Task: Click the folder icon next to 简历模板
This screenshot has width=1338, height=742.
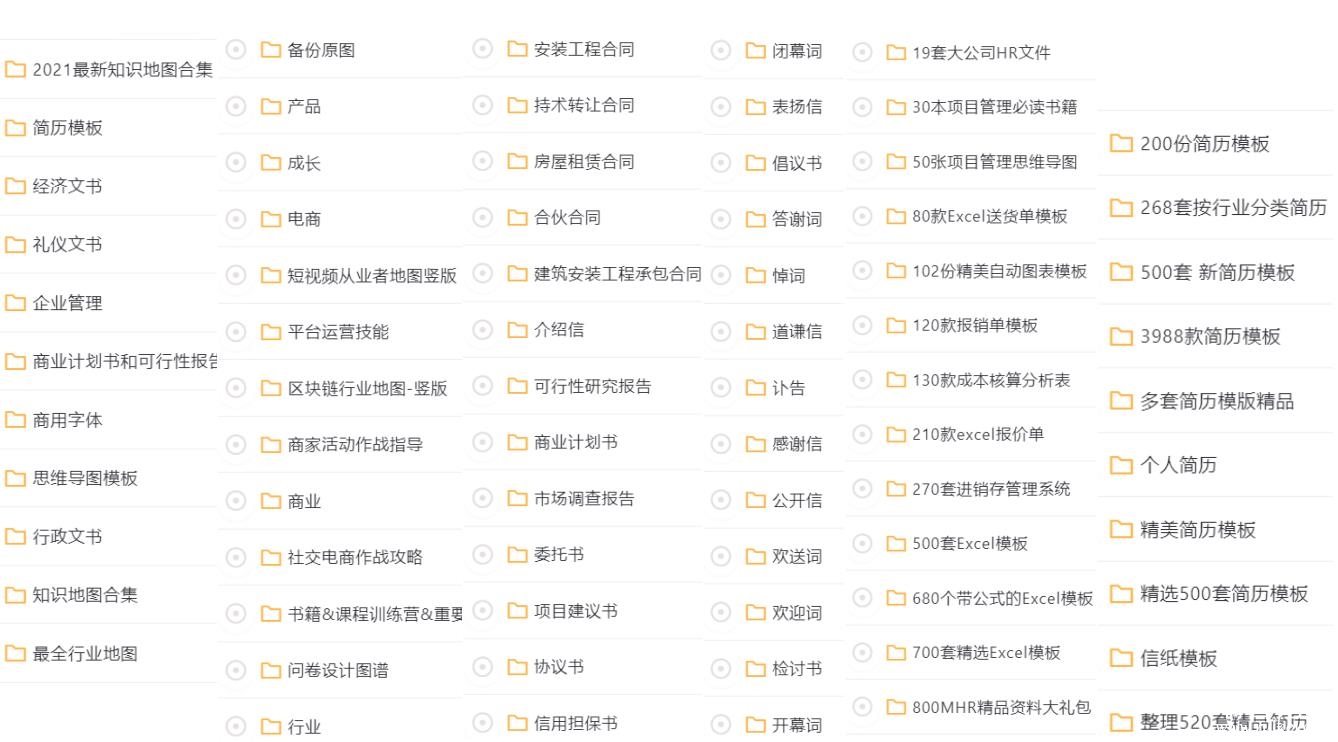Action: (15, 128)
